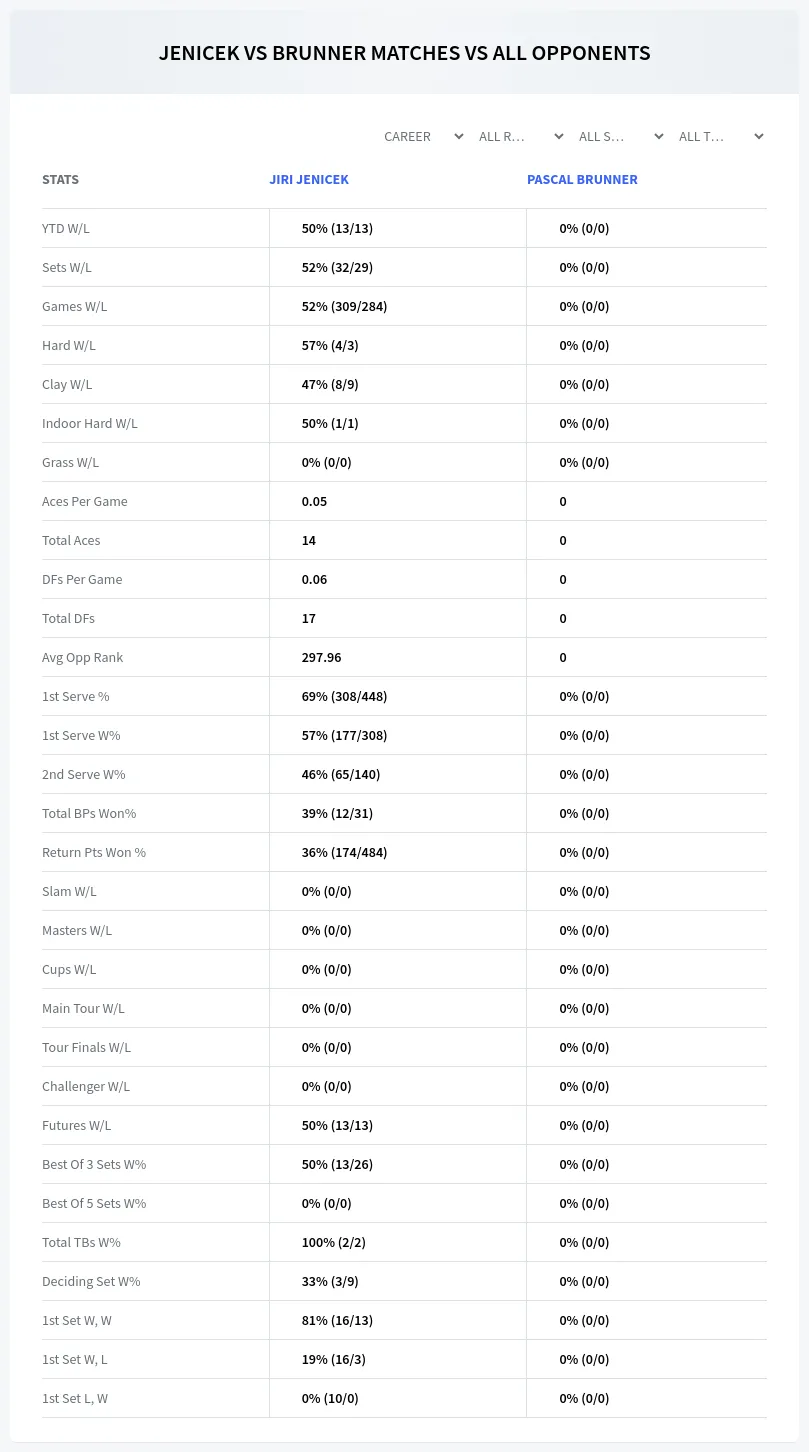This screenshot has height=1452, width=809.
Task: Select the STATS column header
Action: [x=60, y=180]
